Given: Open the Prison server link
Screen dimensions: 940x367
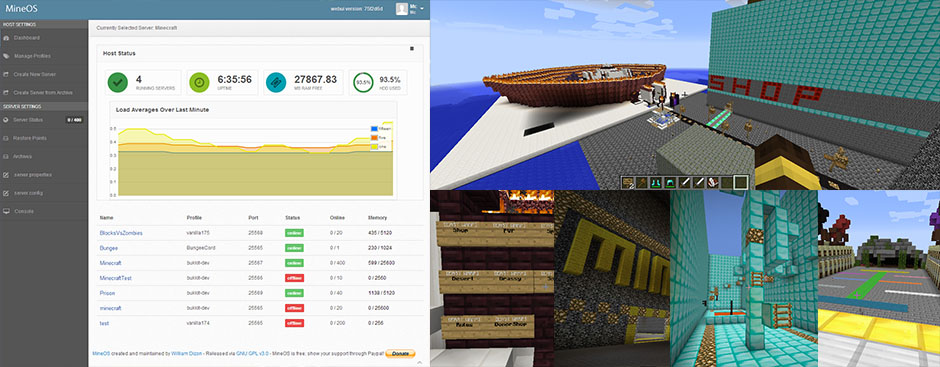Looking at the screenshot, I should point(107,293).
